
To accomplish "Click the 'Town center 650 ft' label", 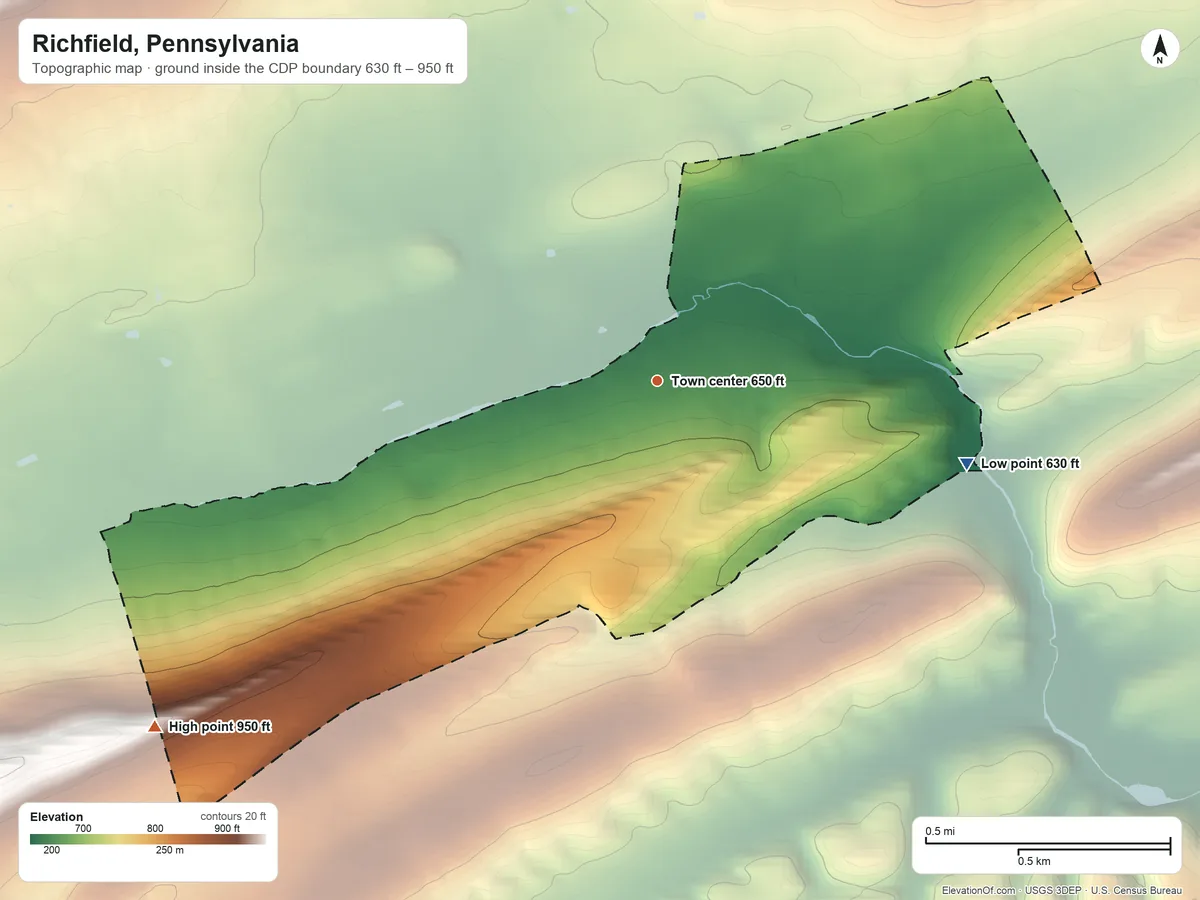I will tap(728, 381).
